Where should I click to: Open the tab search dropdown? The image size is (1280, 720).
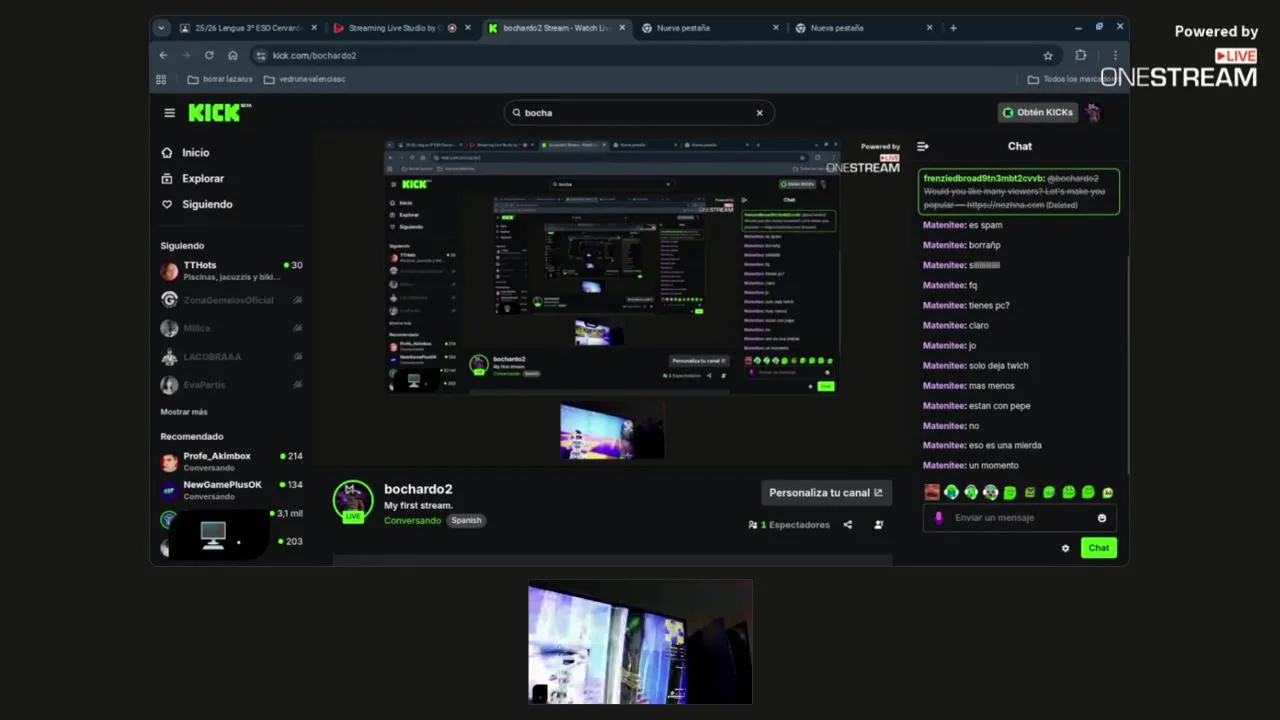(x=161, y=28)
